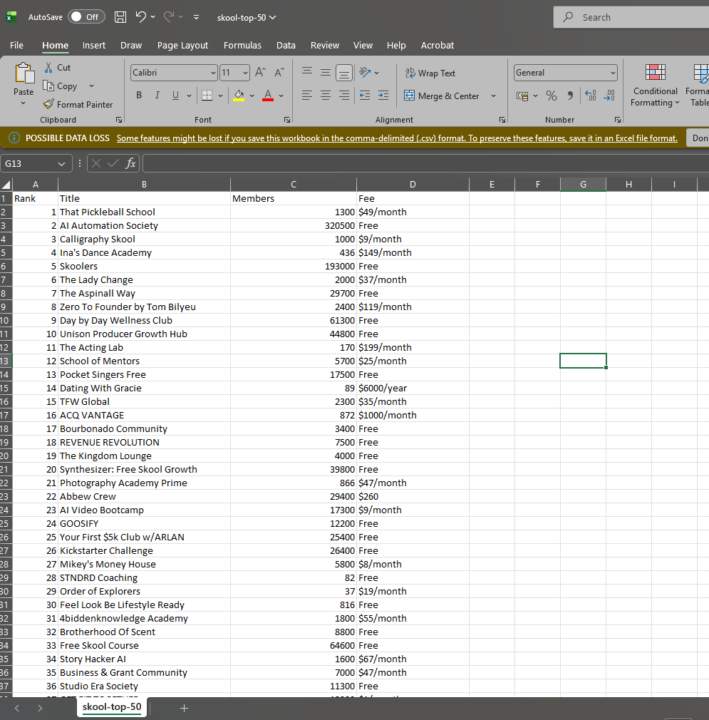Apply red Font Color swatch
The height and width of the screenshot is (720, 709).
tap(268, 96)
